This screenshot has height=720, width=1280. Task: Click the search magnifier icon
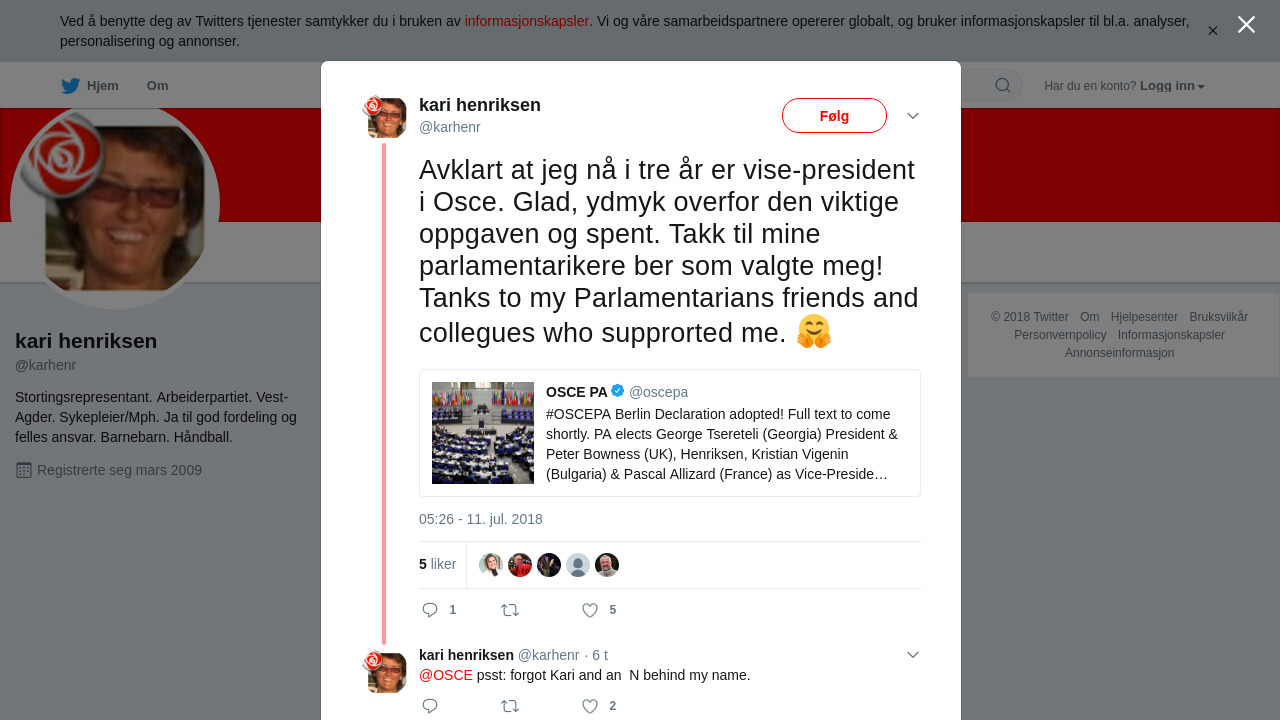coord(1003,86)
